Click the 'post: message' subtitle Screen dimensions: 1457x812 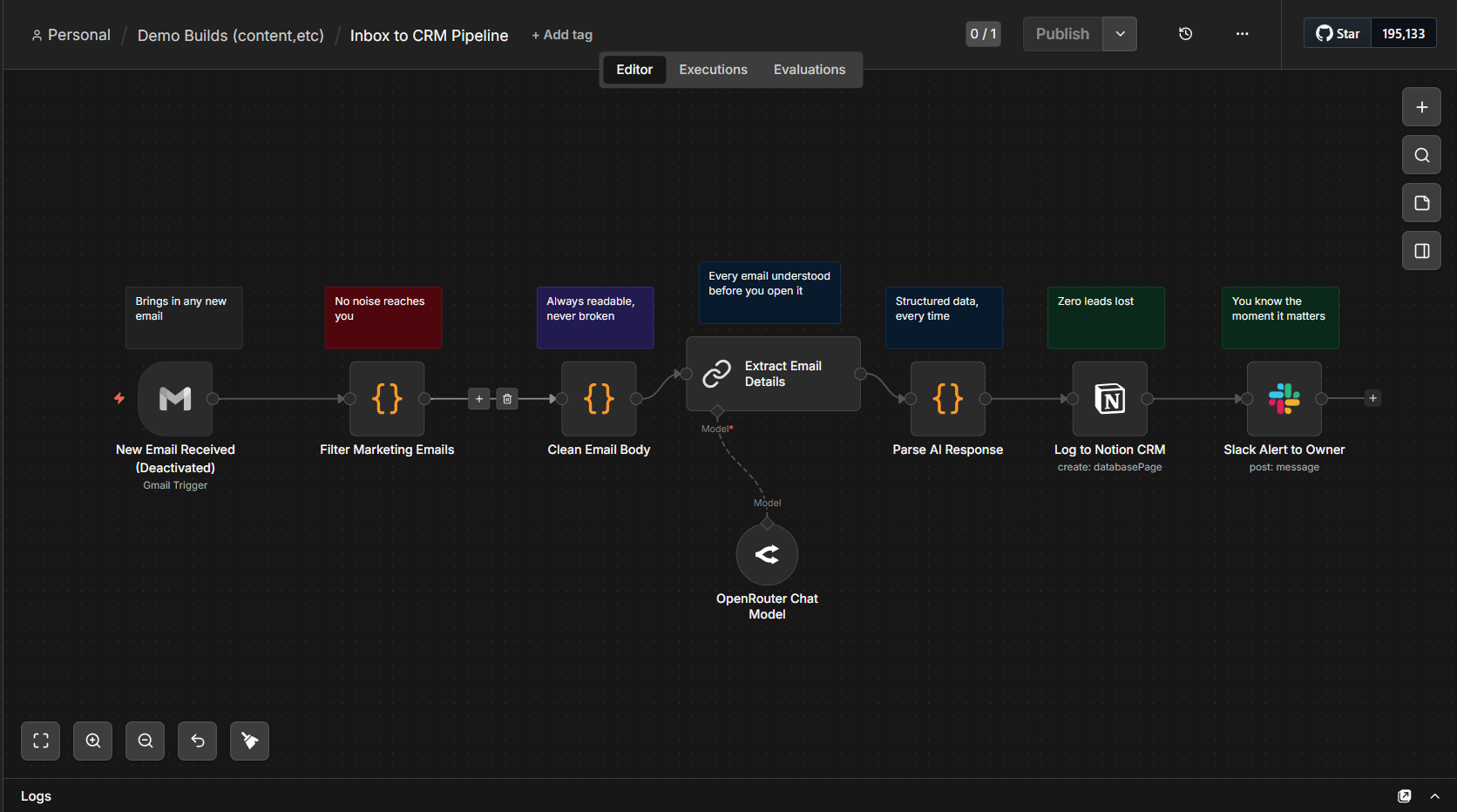1284,467
